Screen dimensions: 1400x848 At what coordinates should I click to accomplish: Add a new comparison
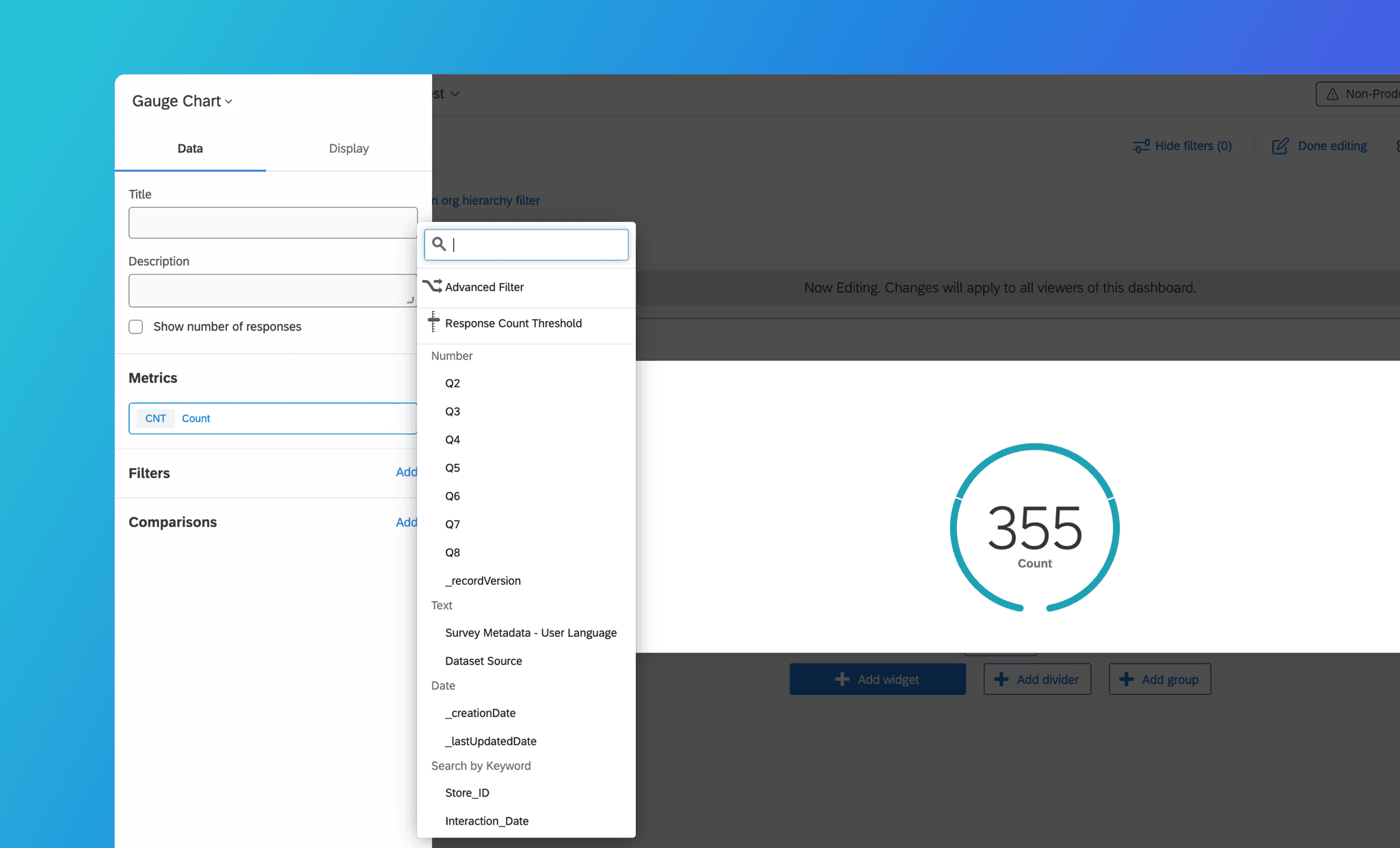click(x=406, y=522)
